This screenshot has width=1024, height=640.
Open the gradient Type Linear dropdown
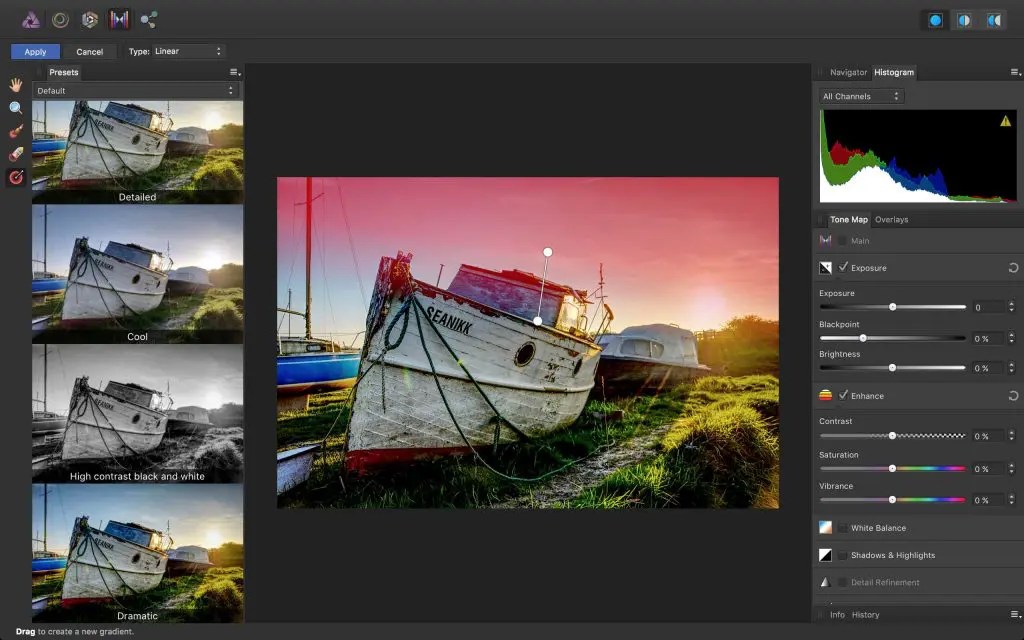pos(188,51)
